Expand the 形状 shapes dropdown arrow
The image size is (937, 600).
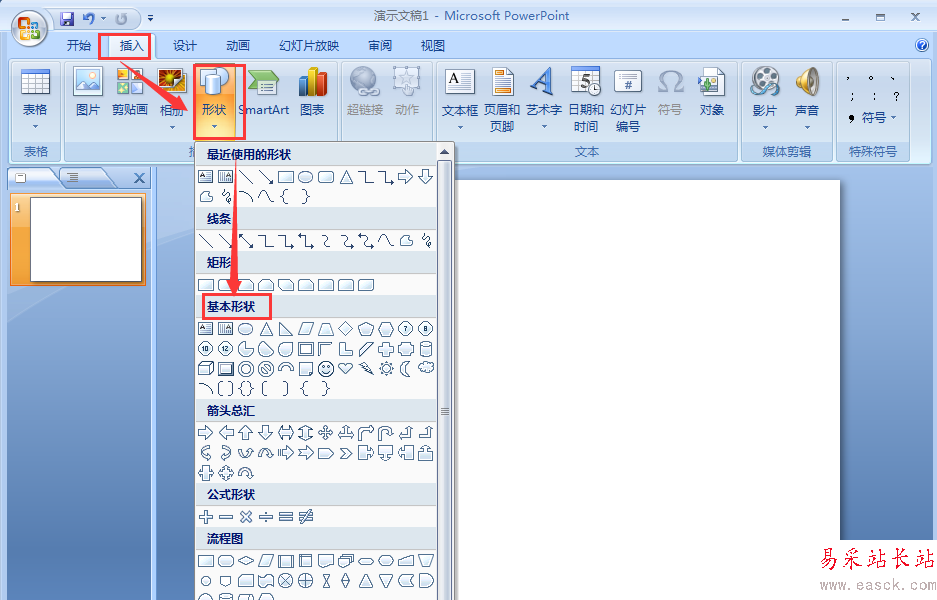(214, 127)
